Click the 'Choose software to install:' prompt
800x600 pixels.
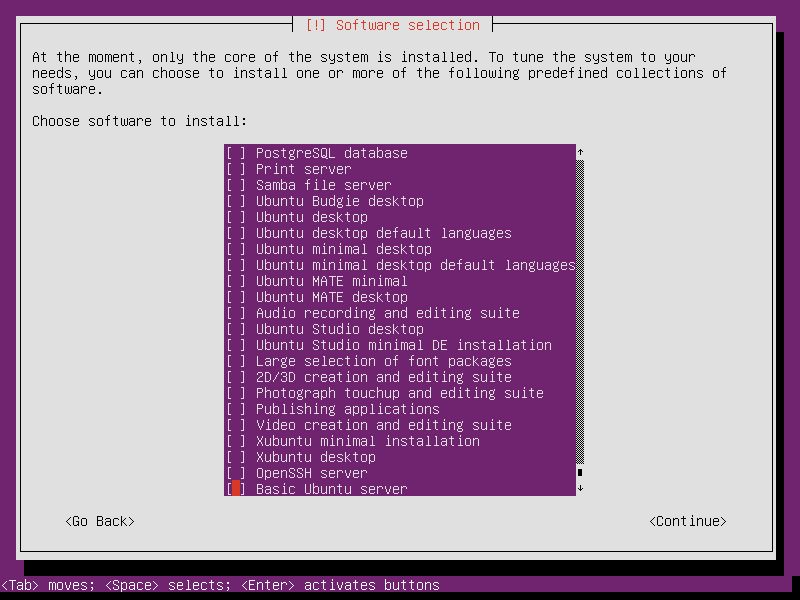[139, 121]
